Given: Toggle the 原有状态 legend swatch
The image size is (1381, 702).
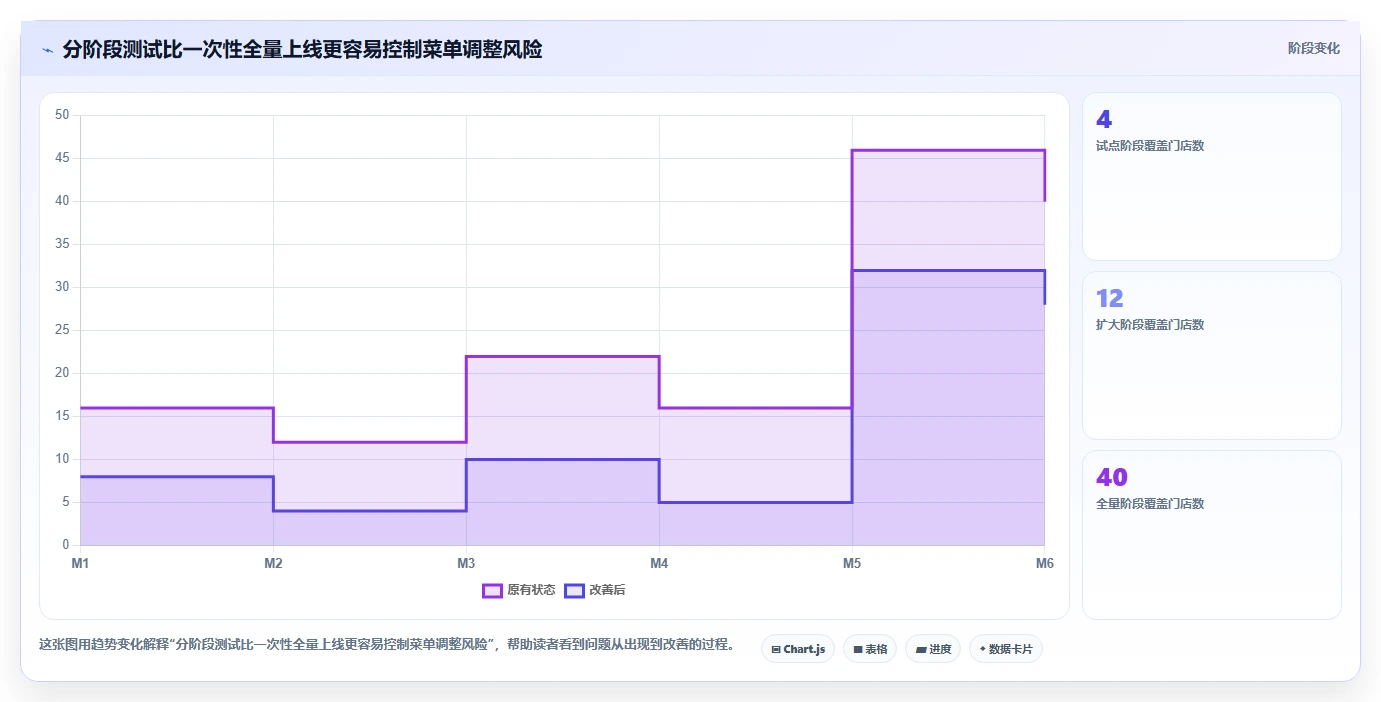Looking at the screenshot, I should (x=492, y=590).
